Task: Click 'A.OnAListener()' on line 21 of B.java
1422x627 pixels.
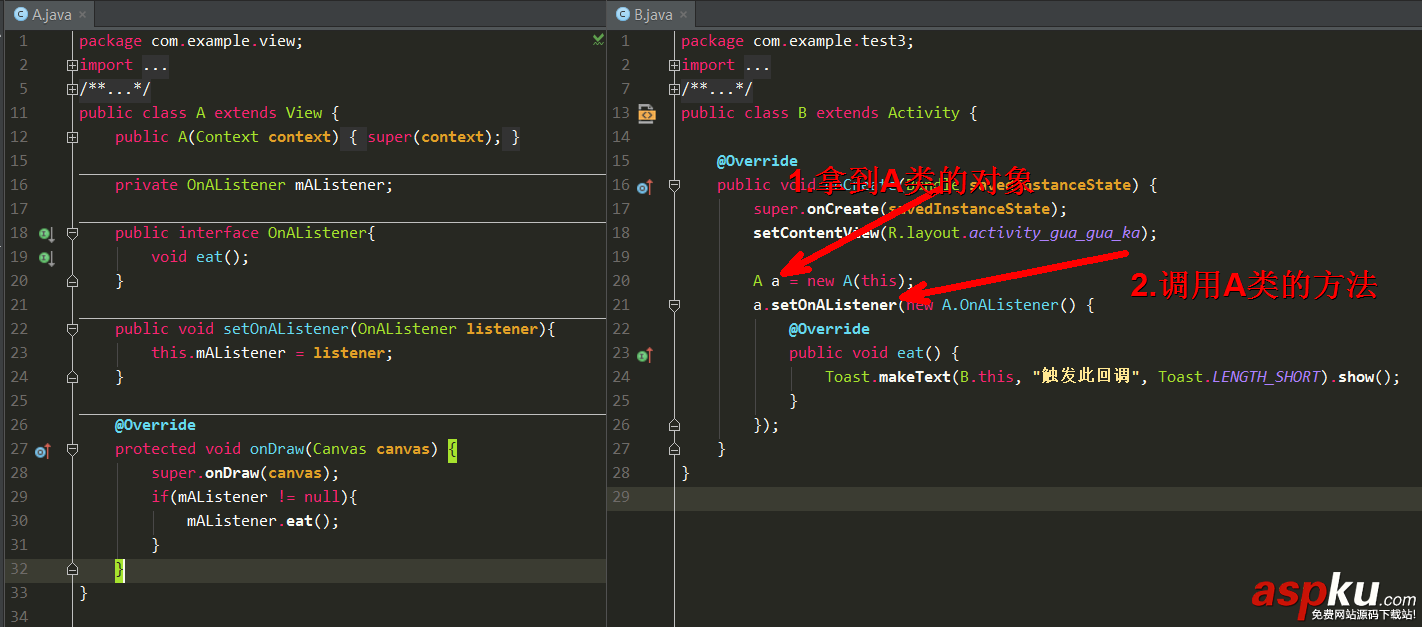Action: click(1009, 305)
